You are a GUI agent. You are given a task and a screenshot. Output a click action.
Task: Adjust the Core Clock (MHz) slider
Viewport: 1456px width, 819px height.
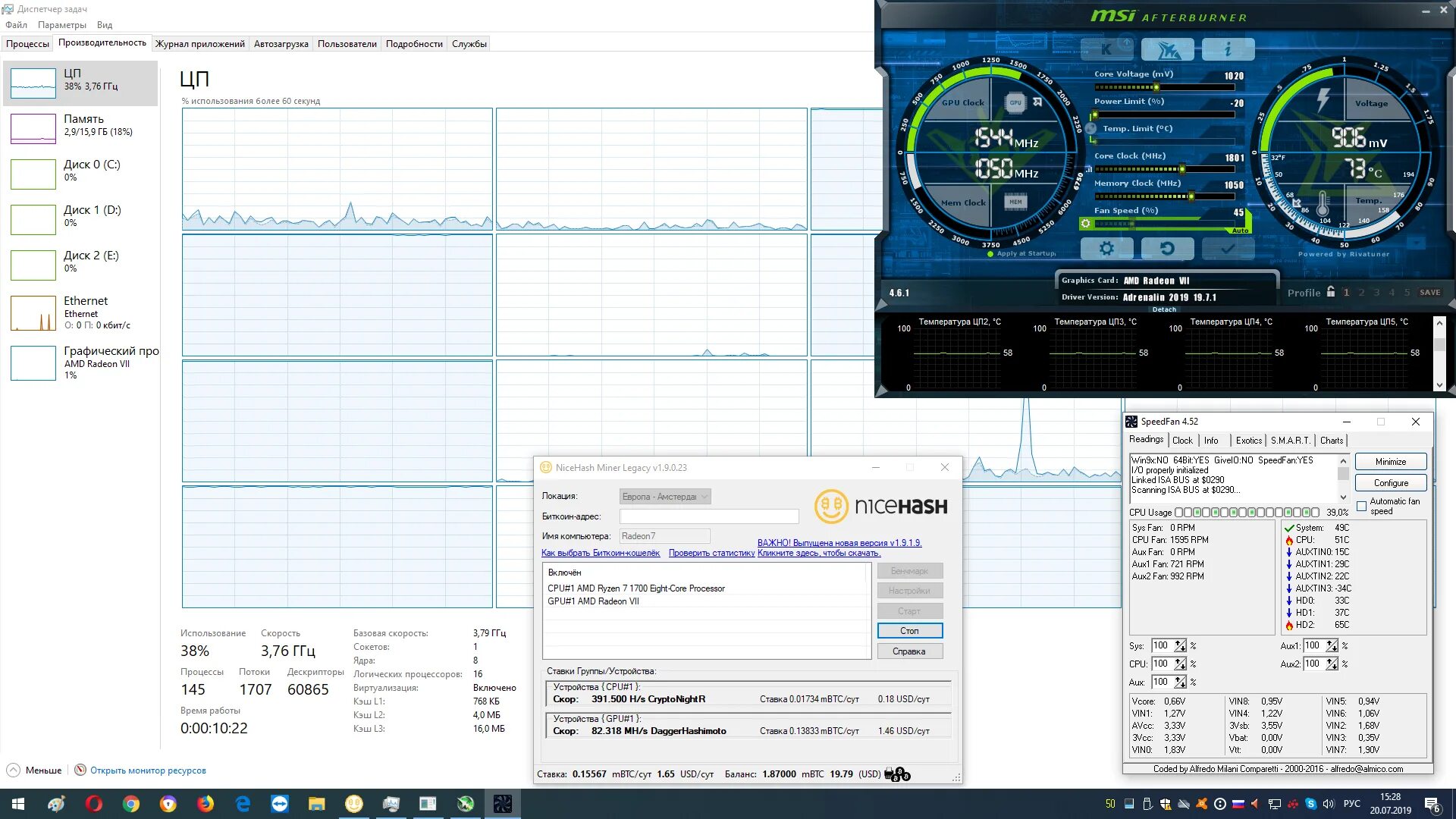pos(1181,169)
